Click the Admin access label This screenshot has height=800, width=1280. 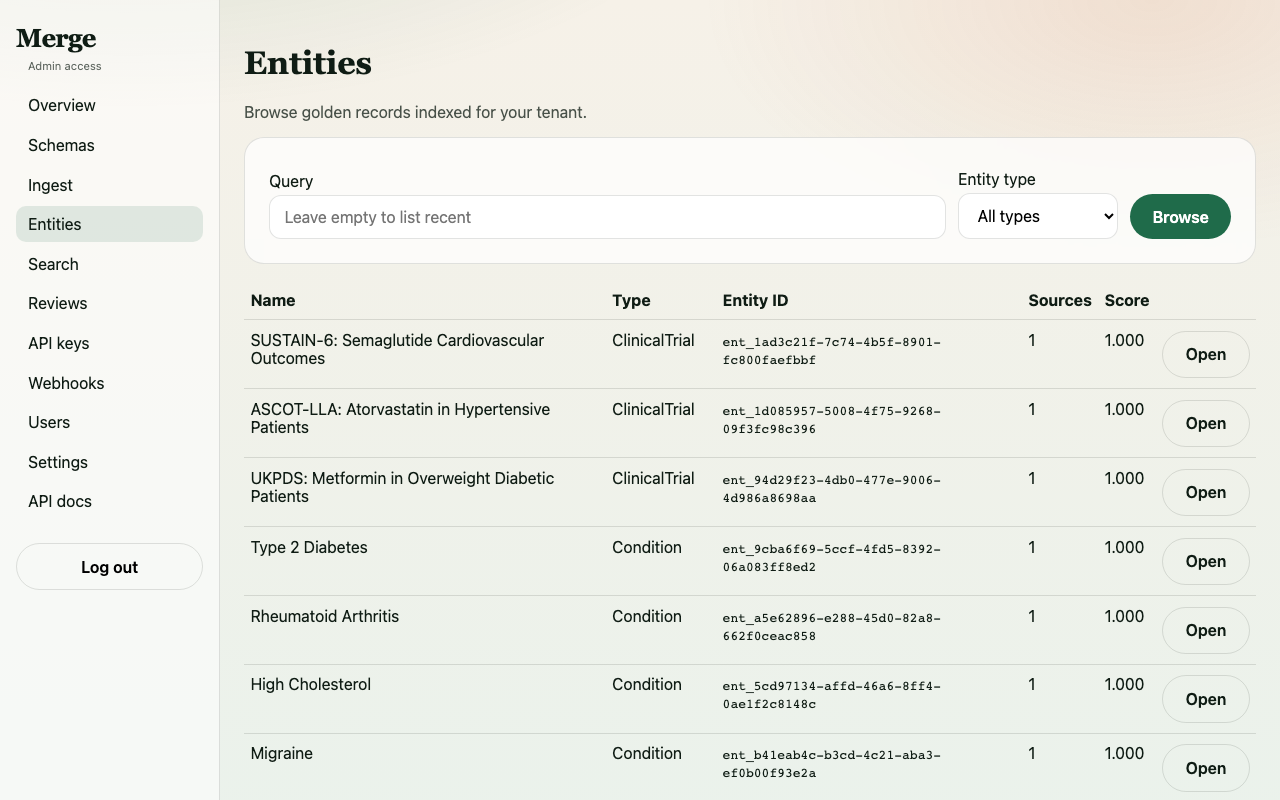click(65, 66)
